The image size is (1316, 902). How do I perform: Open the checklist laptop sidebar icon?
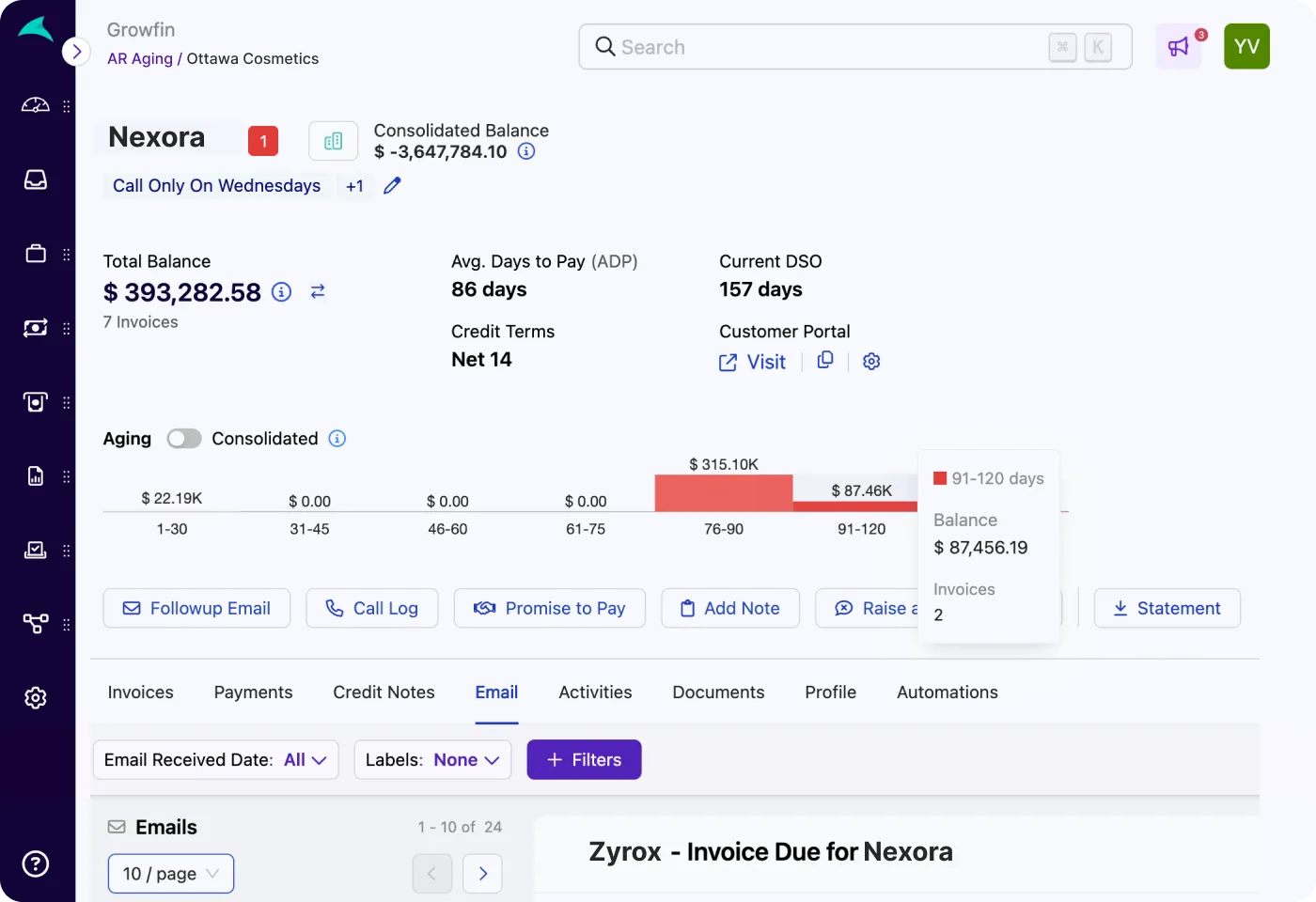[x=36, y=550]
